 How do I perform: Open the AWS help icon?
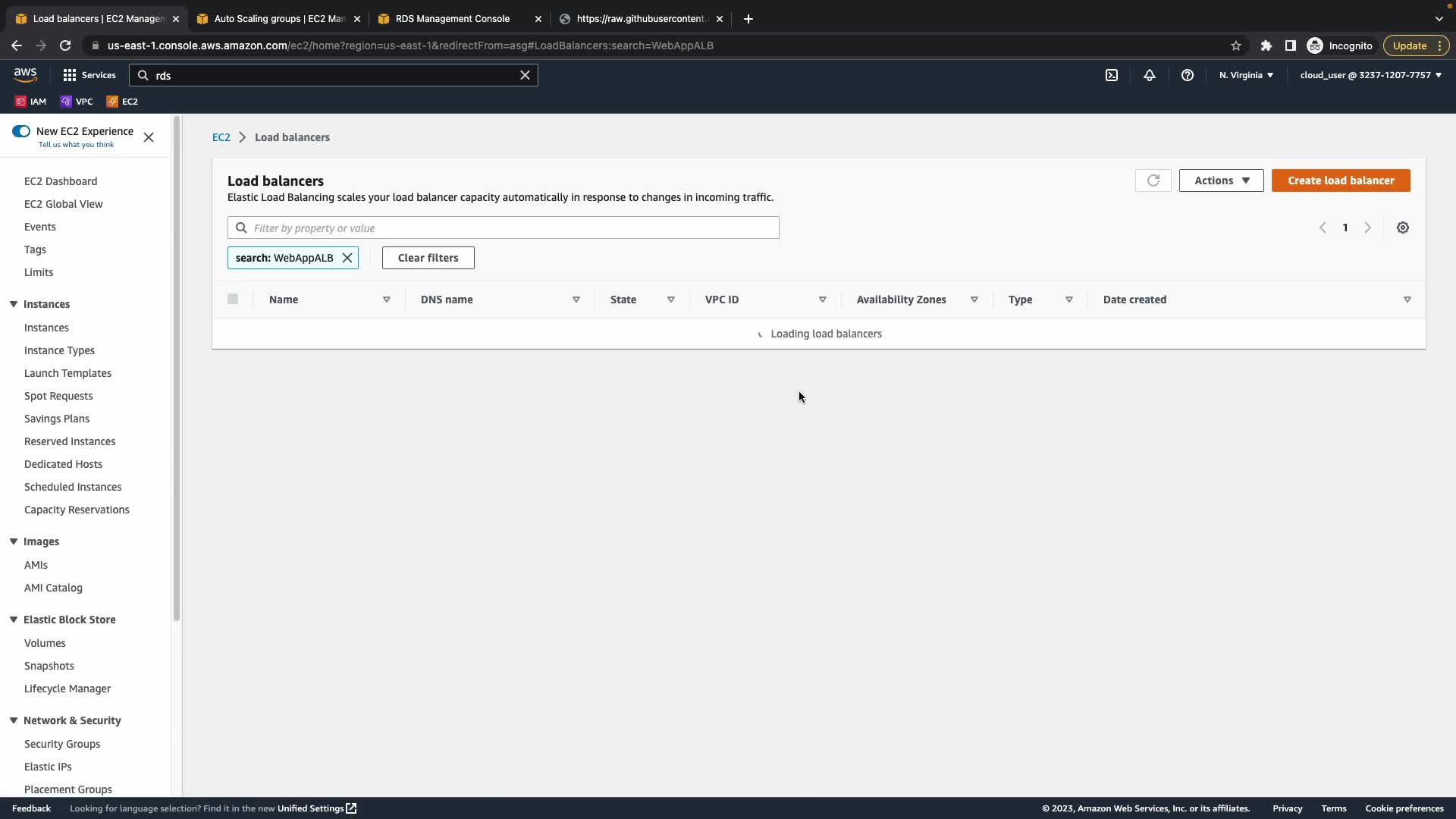(1187, 75)
